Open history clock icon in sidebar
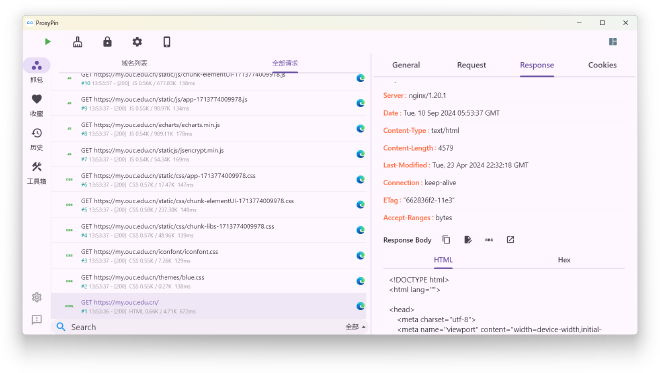The height and width of the screenshot is (373, 660). click(x=37, y=133)
